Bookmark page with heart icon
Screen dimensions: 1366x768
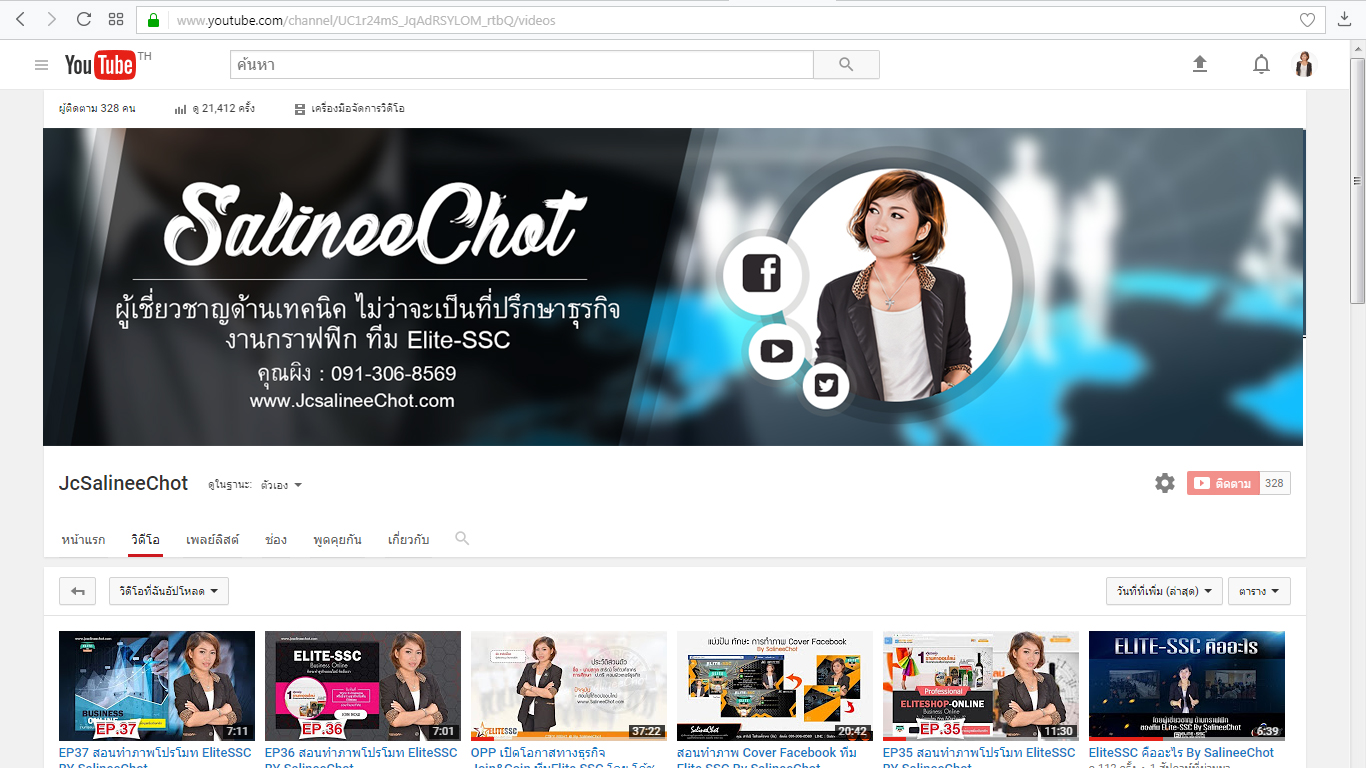point(1307,20)
